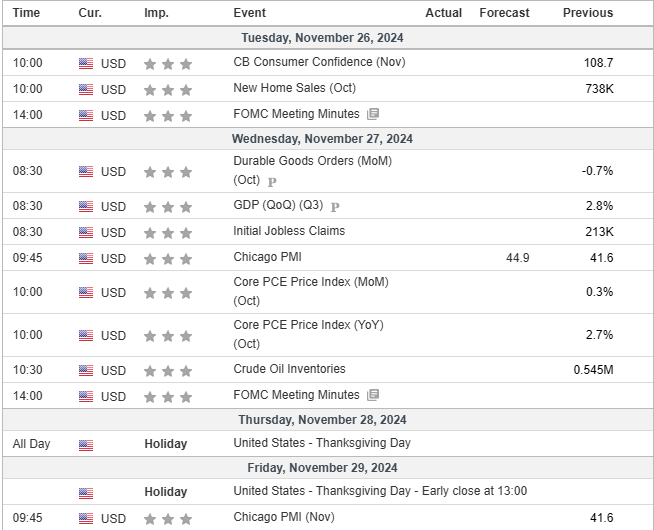Click the importance stars for Crude Oil Inventories
This screenshot has width=654, height=530.
(x=168, y=371)
